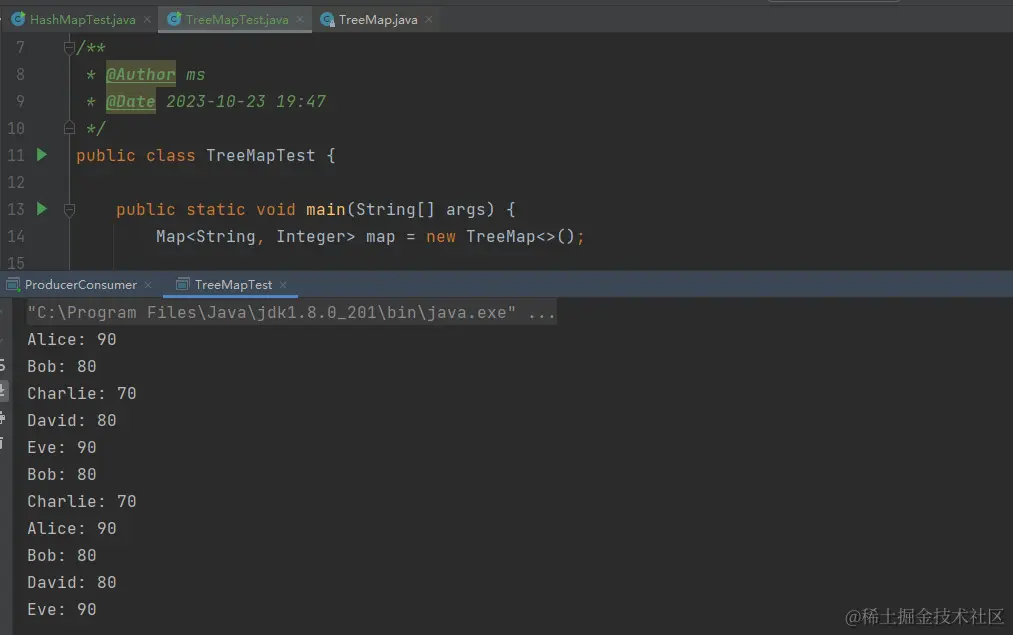
Task: Run class TreeMapTest from gutter arrow
Action: [x=41, y=155]
